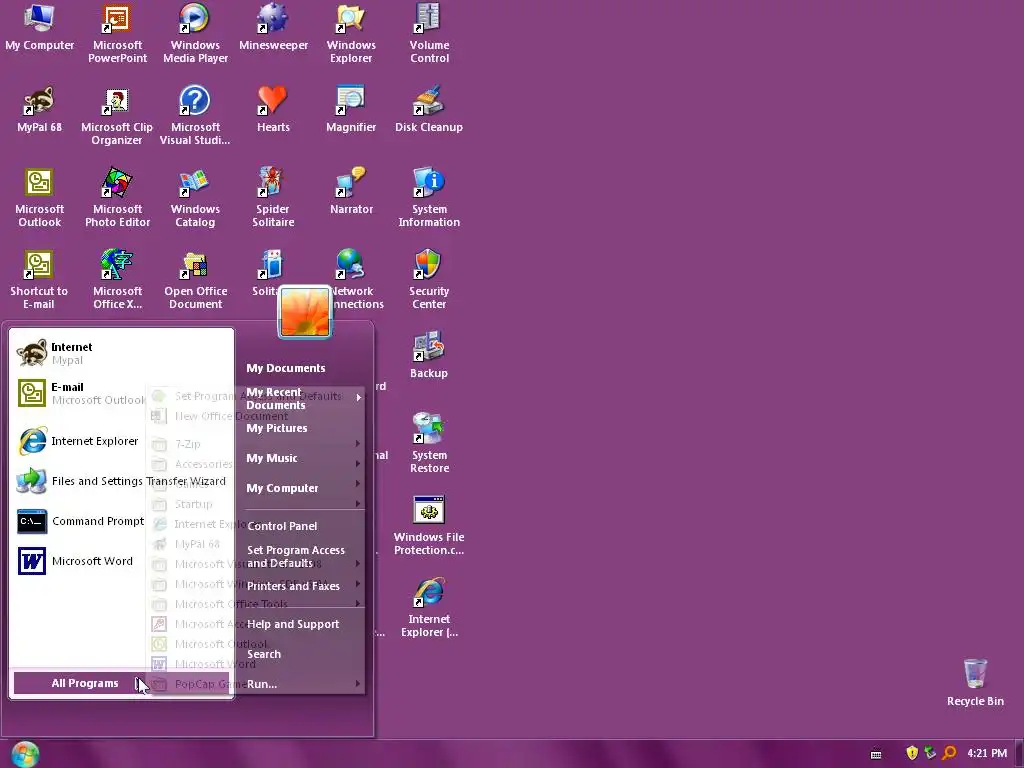Open Security Center shield icon
Viewport: 1024px width, 768px height.
coord(429,280)
